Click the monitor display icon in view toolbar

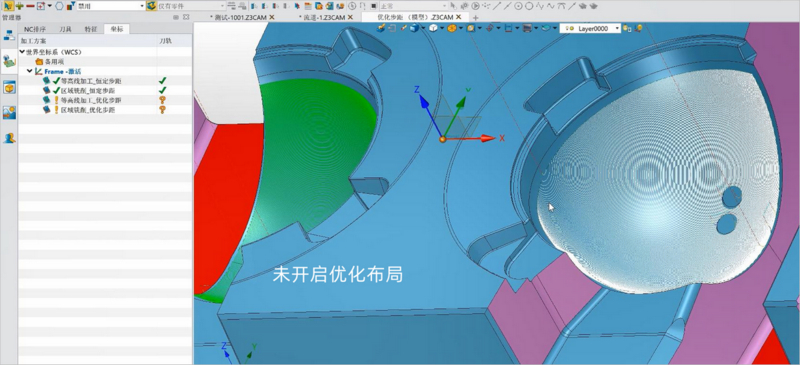[528, 29]
